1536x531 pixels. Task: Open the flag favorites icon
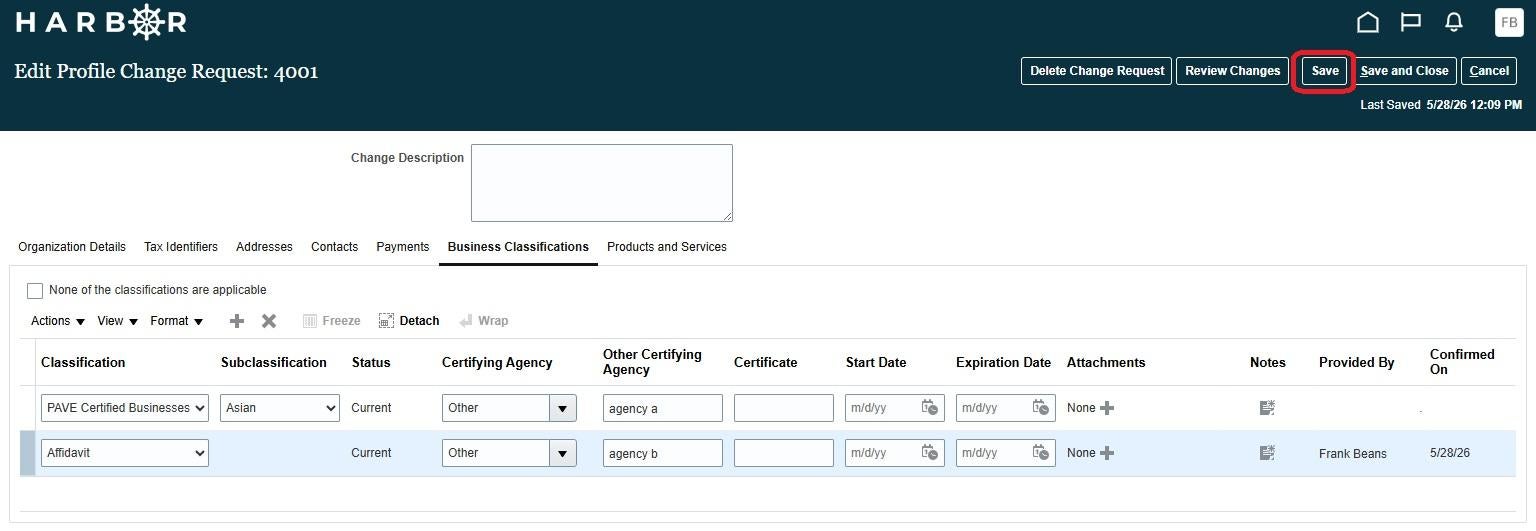click(1411, 22)
